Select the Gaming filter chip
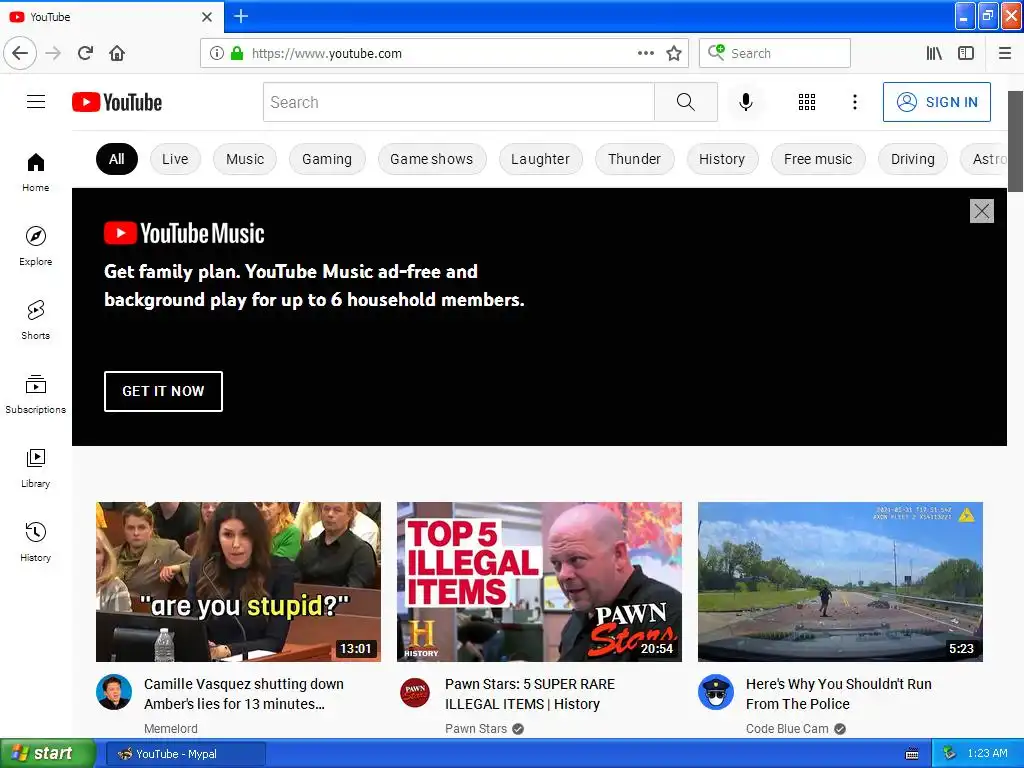The width and height of the screenshot is (1024, 768). tap(327, 159)
